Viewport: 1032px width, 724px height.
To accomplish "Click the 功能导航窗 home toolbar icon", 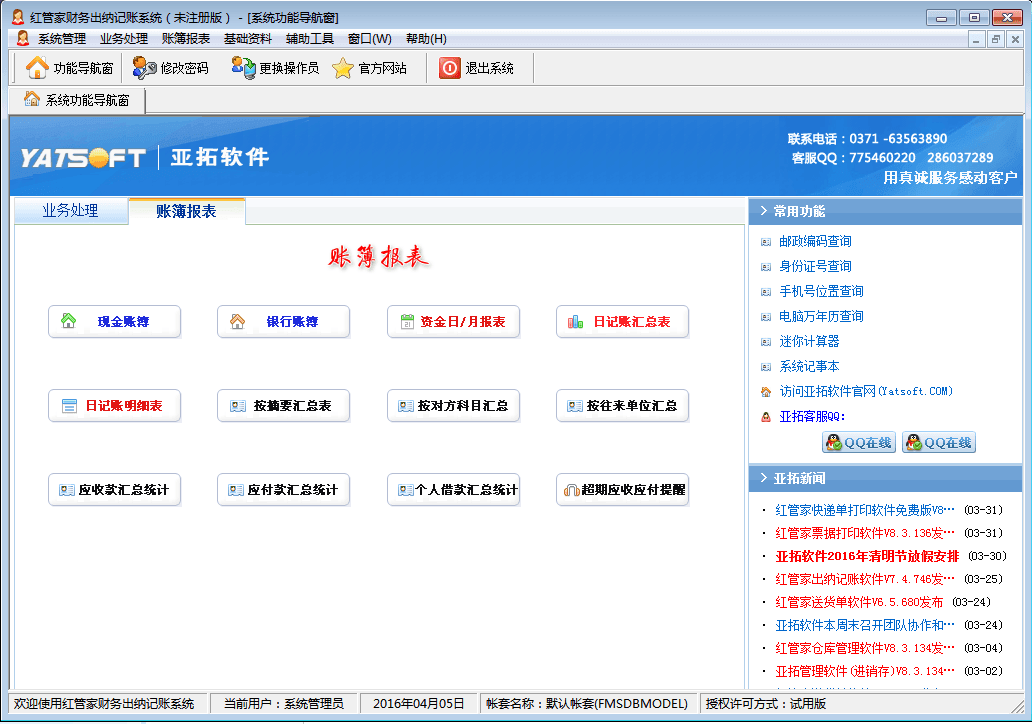I will pyautogui.click(x=37, y=68).
